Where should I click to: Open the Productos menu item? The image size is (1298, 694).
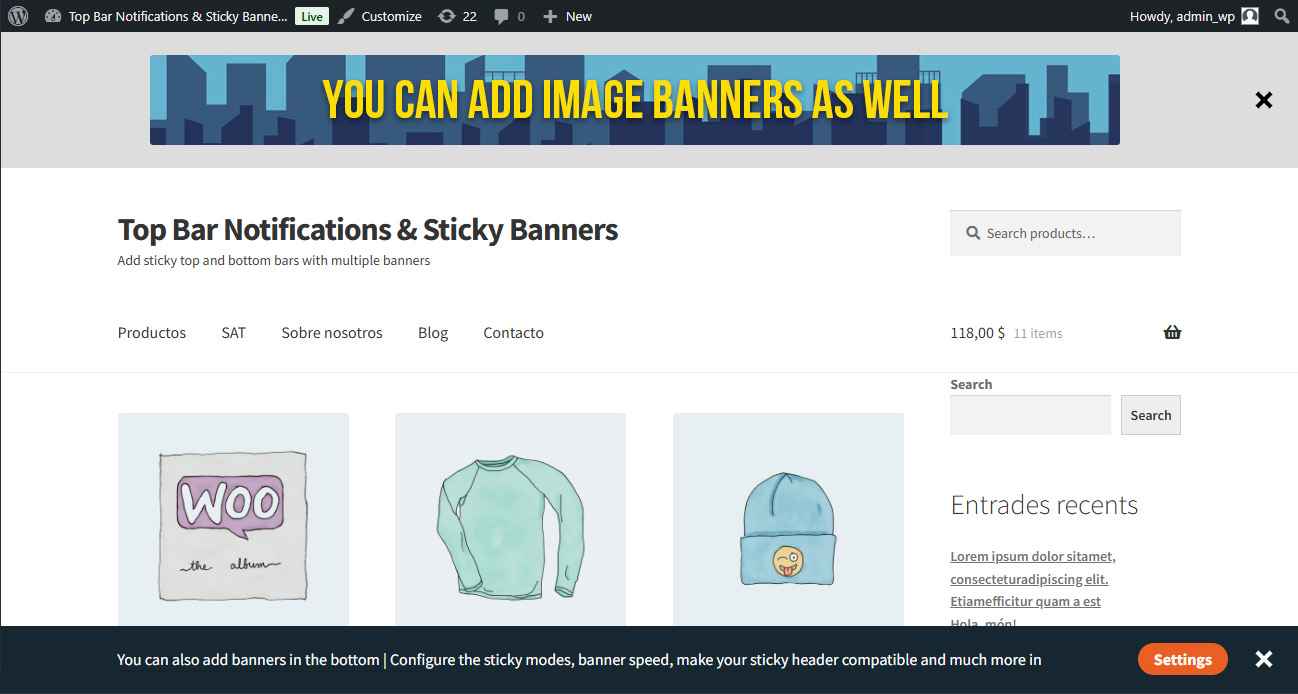(x=152, y=333)
